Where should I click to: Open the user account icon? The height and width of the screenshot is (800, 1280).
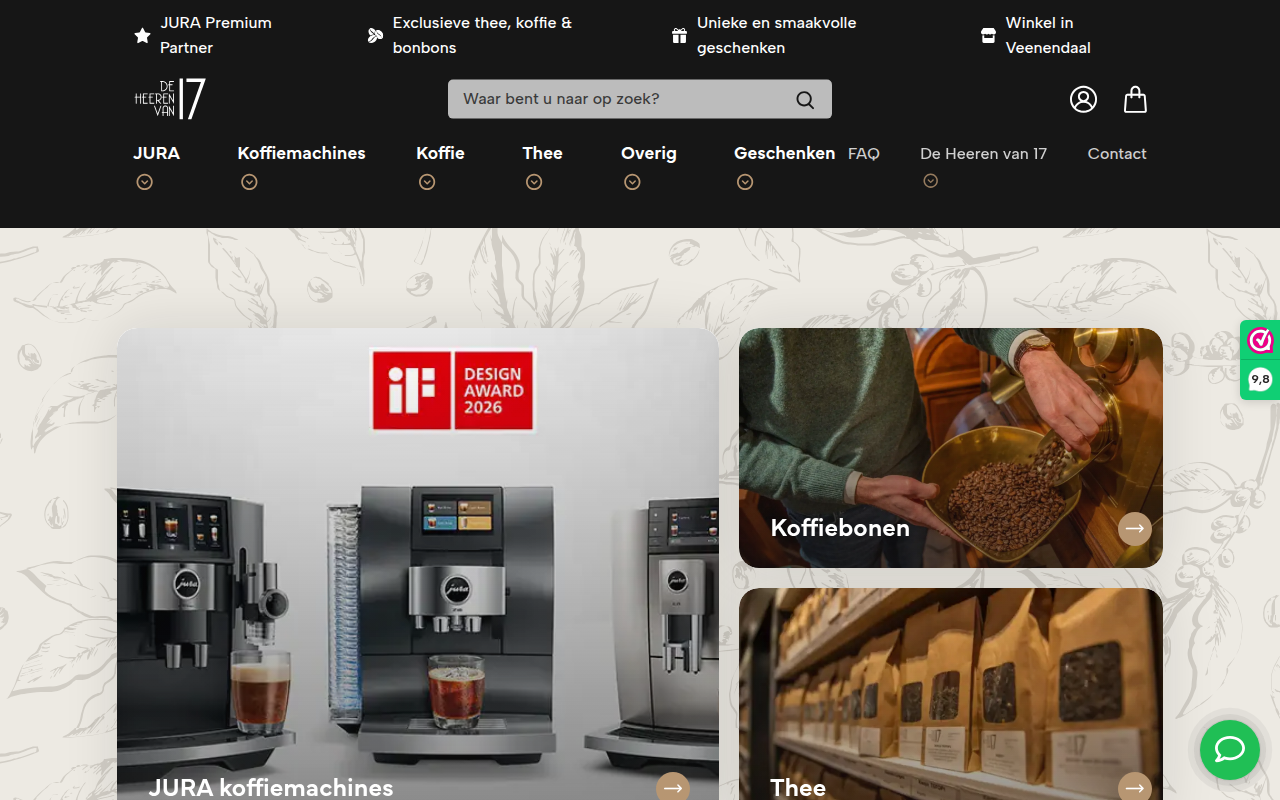pos(1083,99)
